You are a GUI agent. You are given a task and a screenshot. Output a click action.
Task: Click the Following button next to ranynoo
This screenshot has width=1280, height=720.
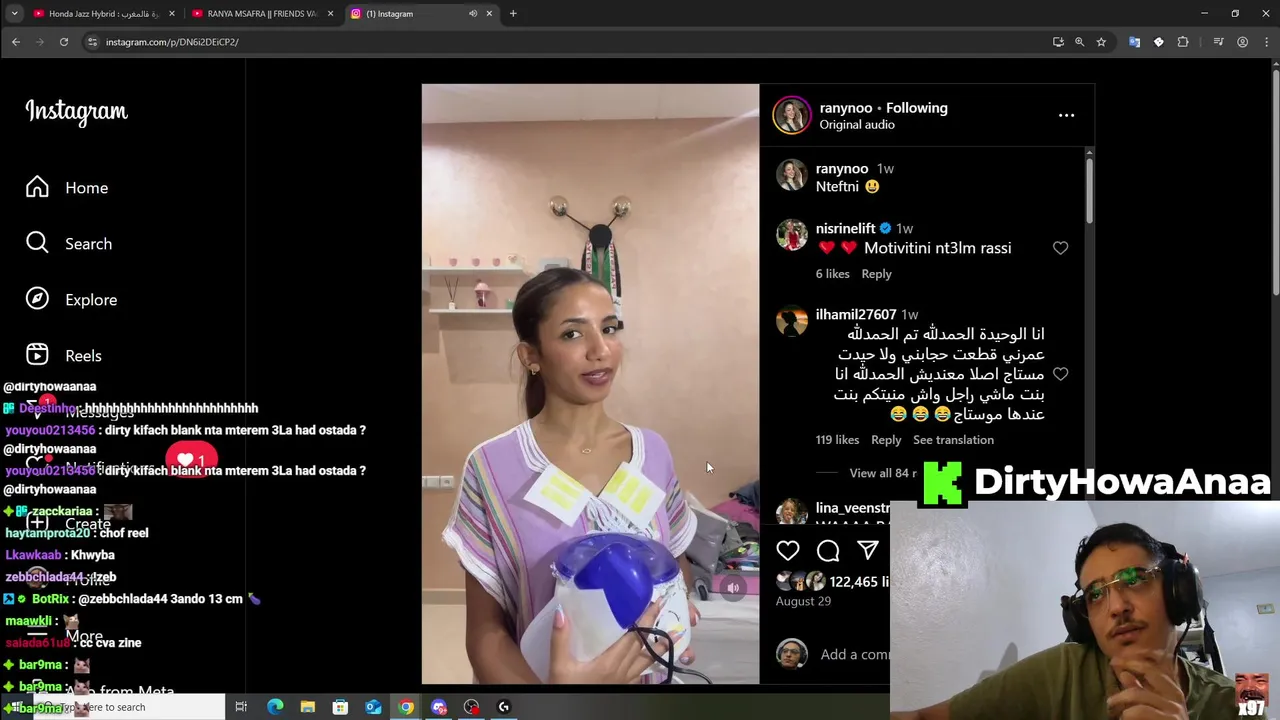click(916, 108)
